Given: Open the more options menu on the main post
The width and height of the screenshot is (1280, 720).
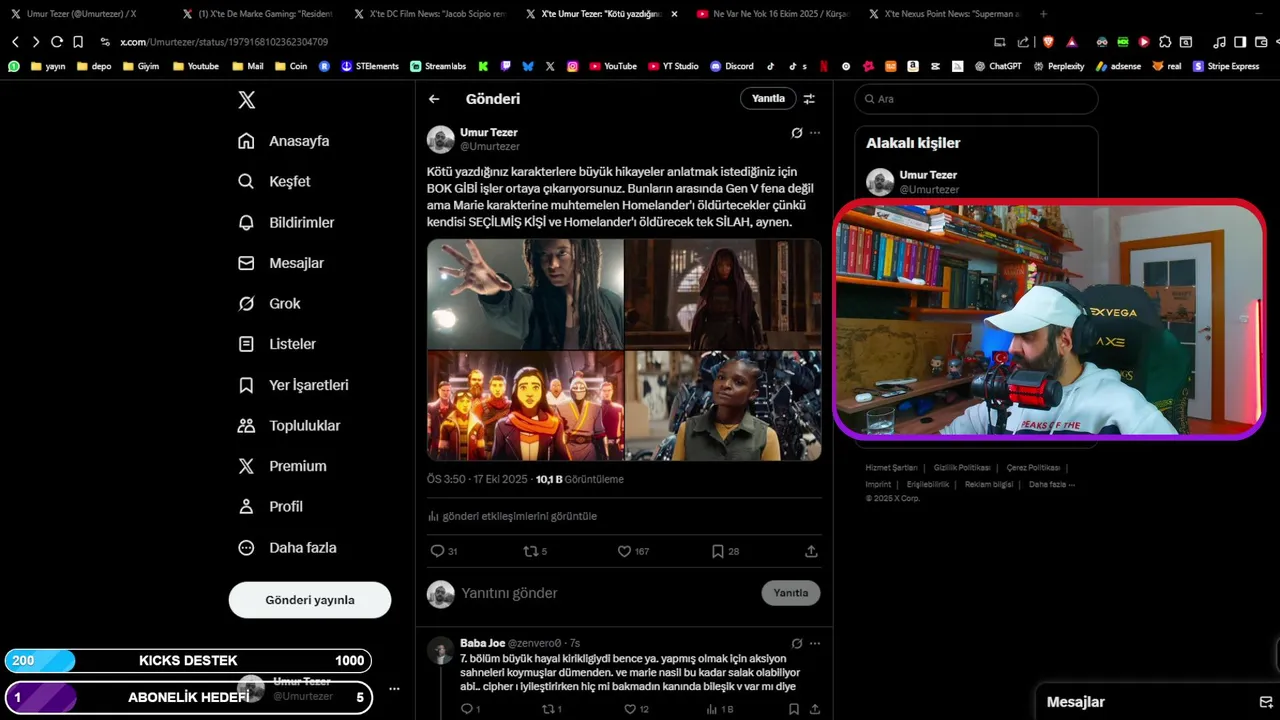Looking at the screenshot, I should point(815,132).
